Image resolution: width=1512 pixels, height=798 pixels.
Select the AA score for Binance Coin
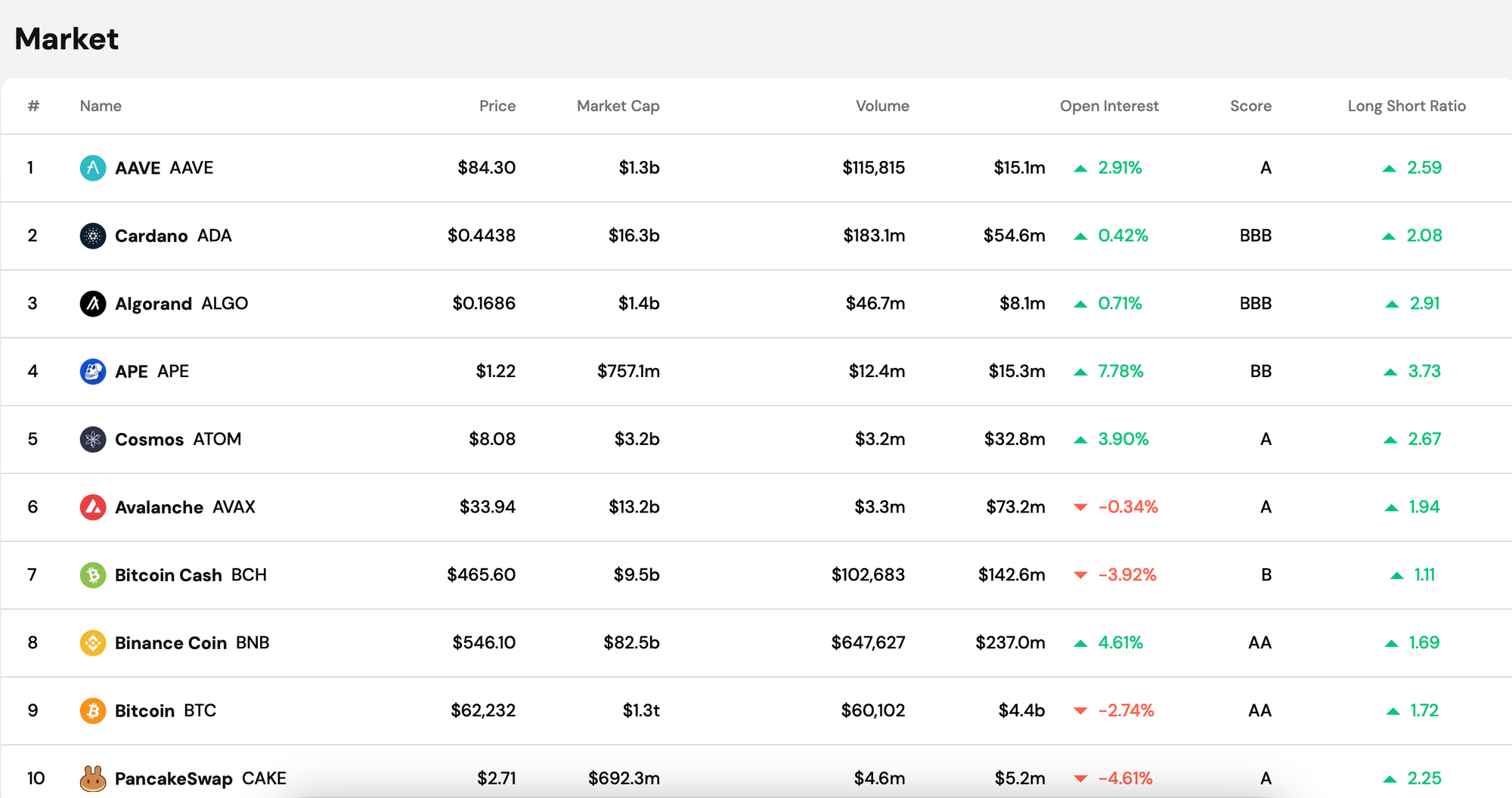pos(1260,643)
